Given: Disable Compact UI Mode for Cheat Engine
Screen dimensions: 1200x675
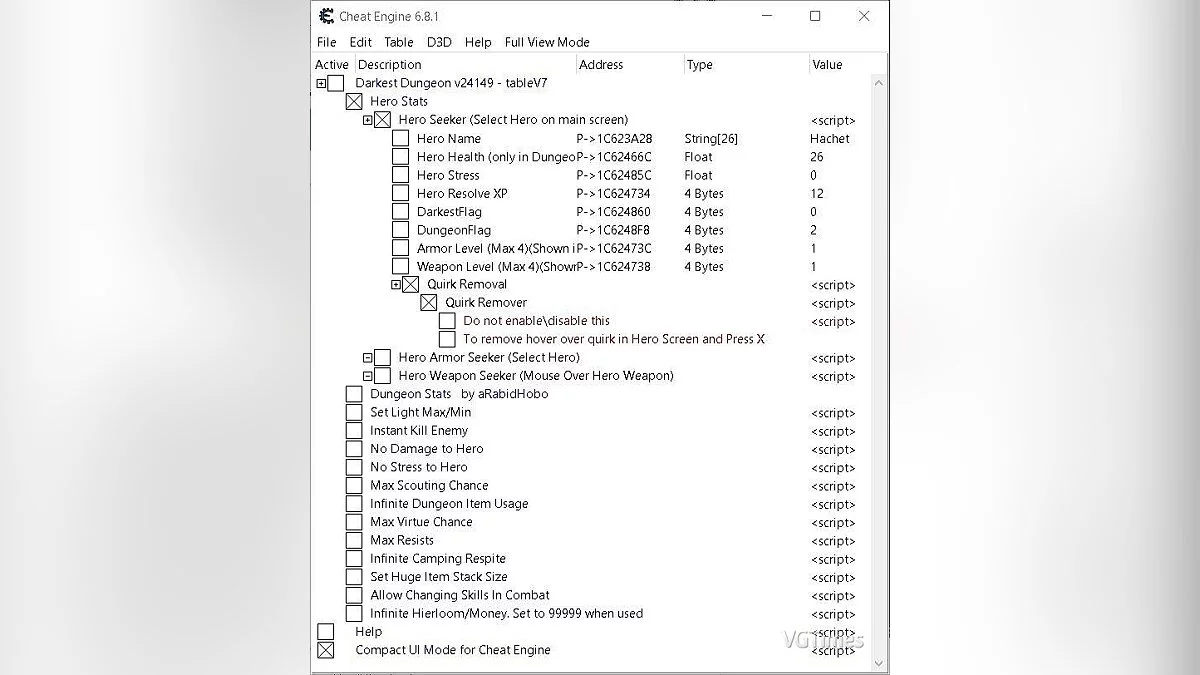Looking at the screenshot, I should click(326, 650).
